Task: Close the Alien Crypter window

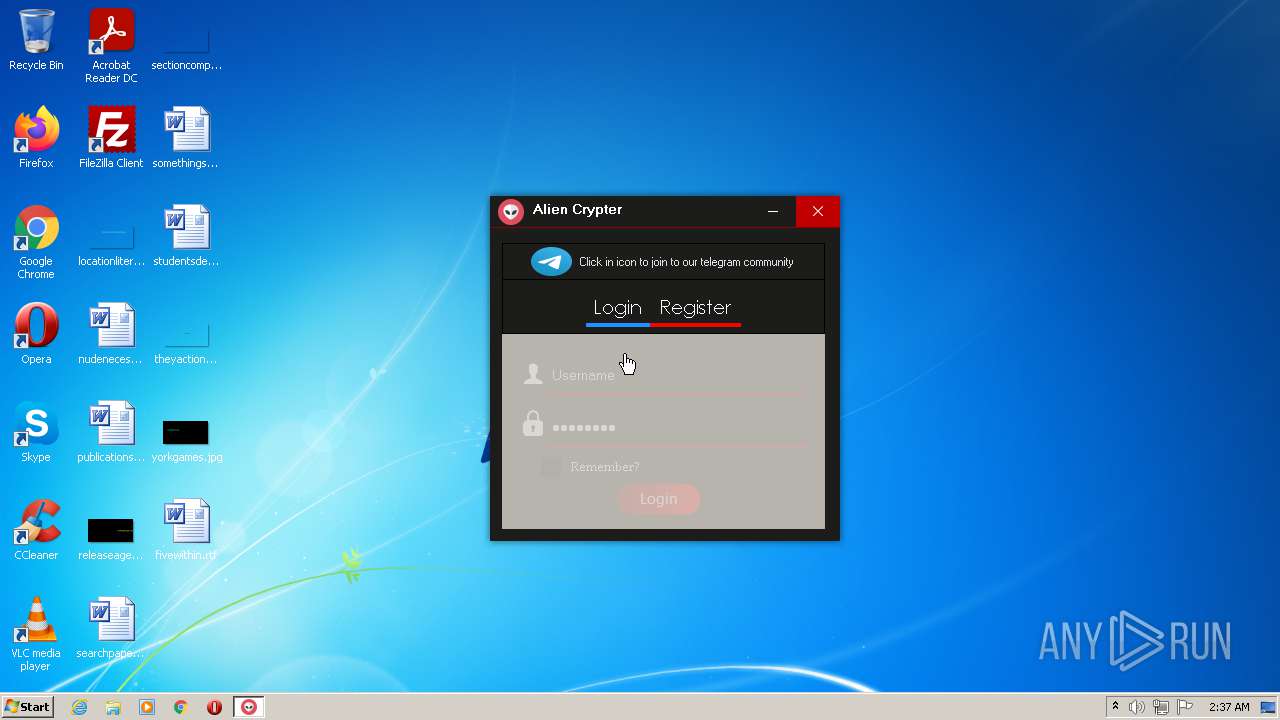Action: 817,211
